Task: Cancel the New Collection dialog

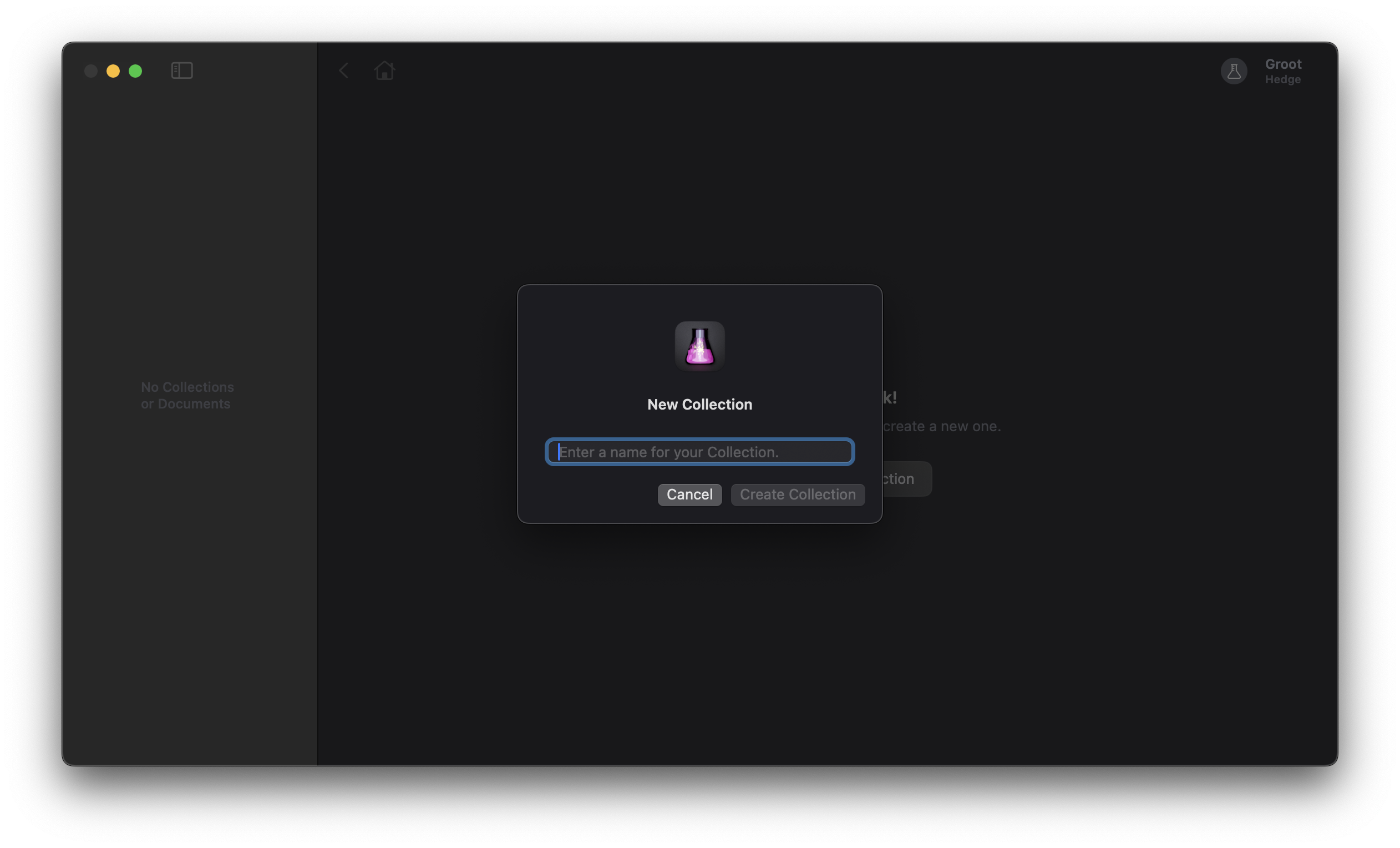Action: pos(689,494)
